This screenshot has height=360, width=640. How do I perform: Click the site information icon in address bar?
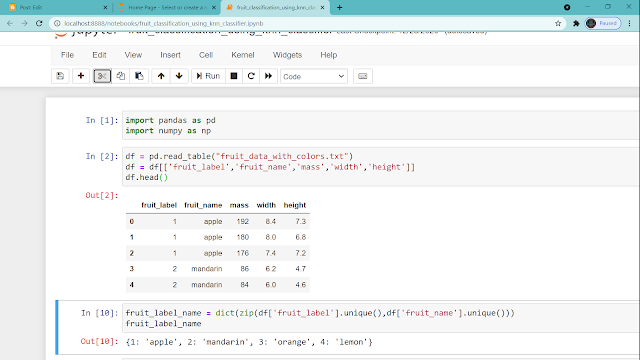(x=57, y=23)
